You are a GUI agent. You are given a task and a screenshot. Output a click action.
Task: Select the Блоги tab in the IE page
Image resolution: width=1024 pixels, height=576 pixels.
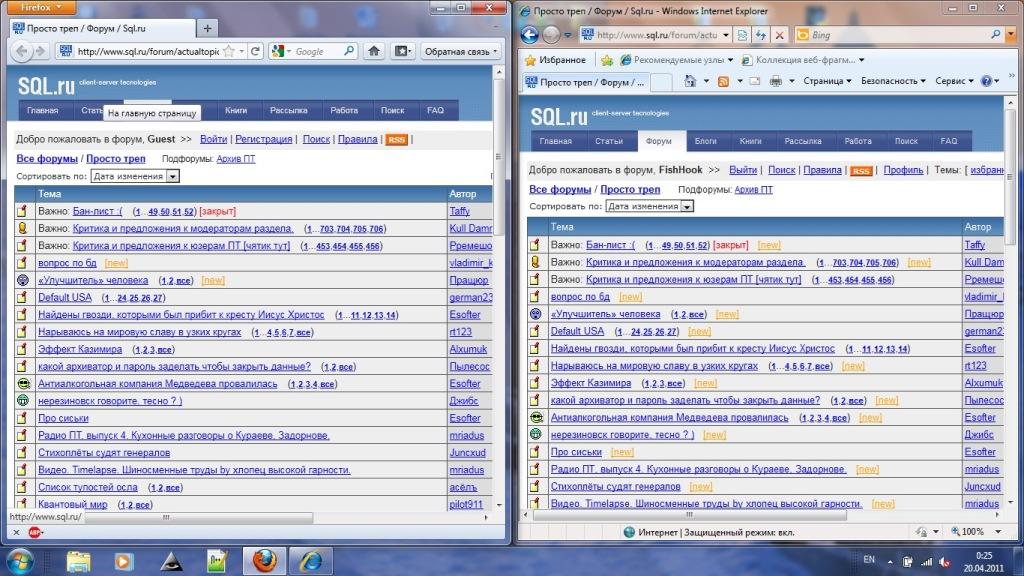click(706, 142)
